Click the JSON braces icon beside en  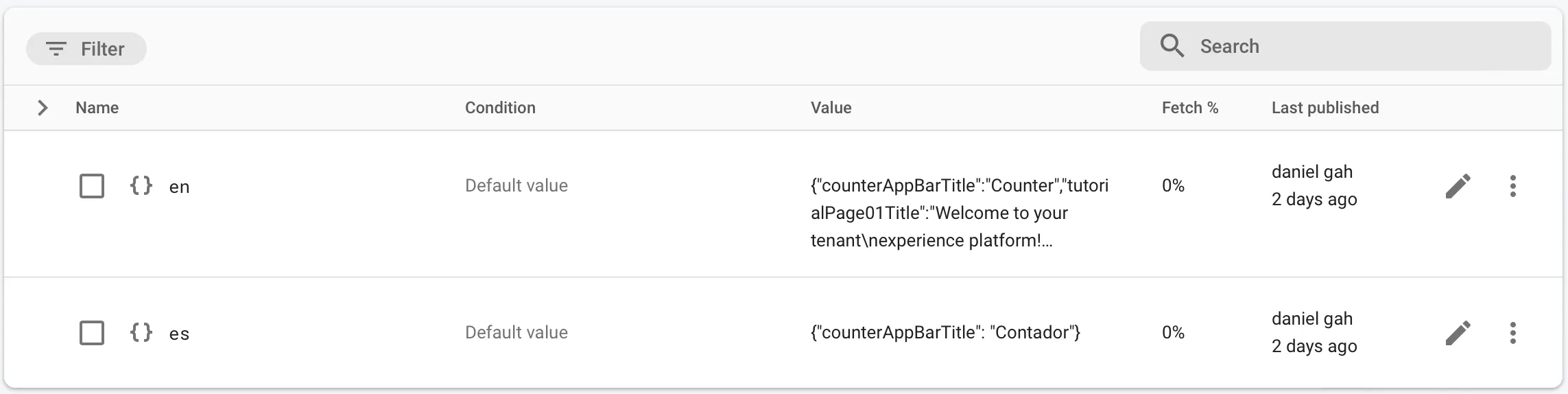141,185
